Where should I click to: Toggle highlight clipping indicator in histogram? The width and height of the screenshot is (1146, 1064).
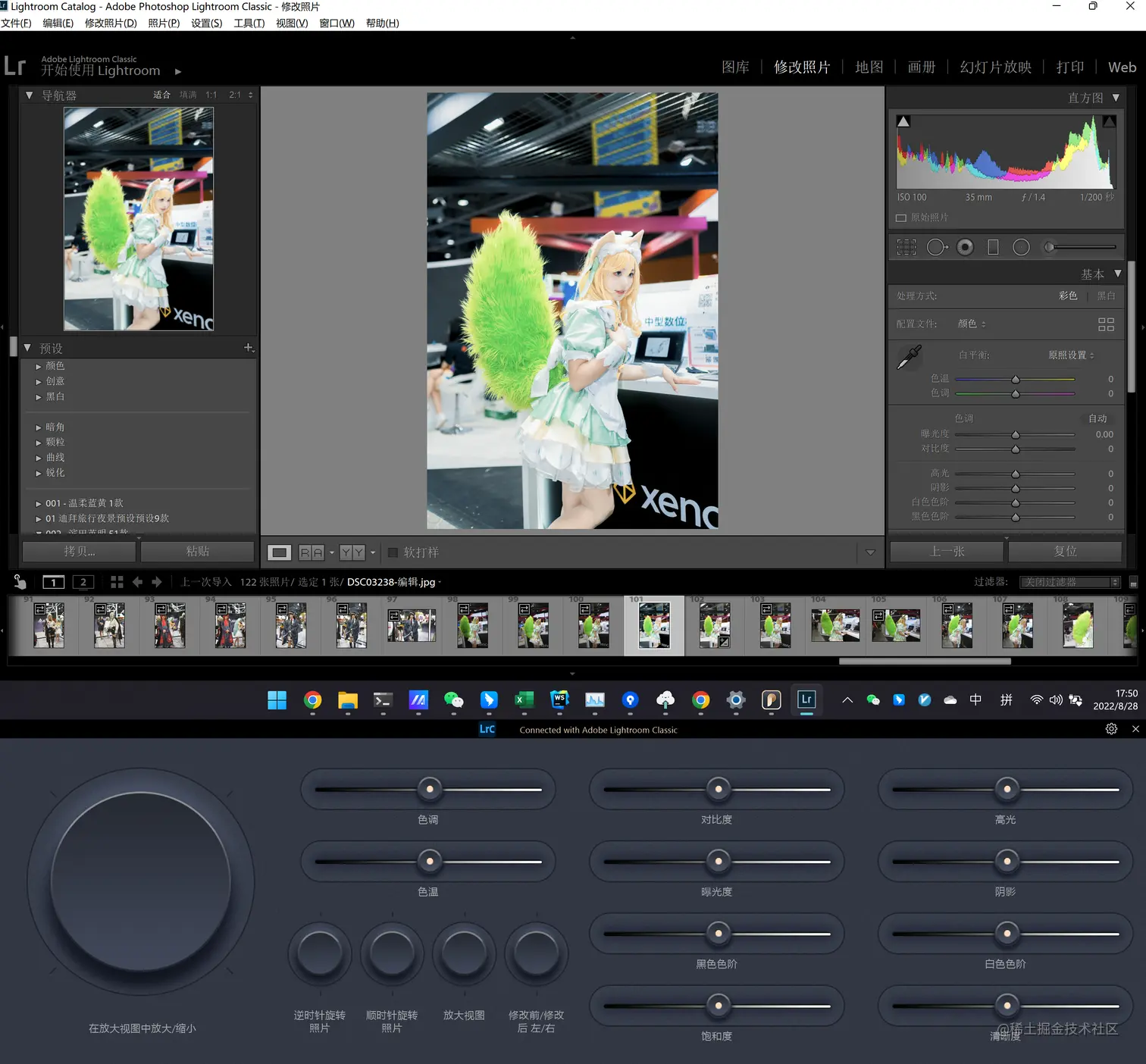coord(1110,121)
